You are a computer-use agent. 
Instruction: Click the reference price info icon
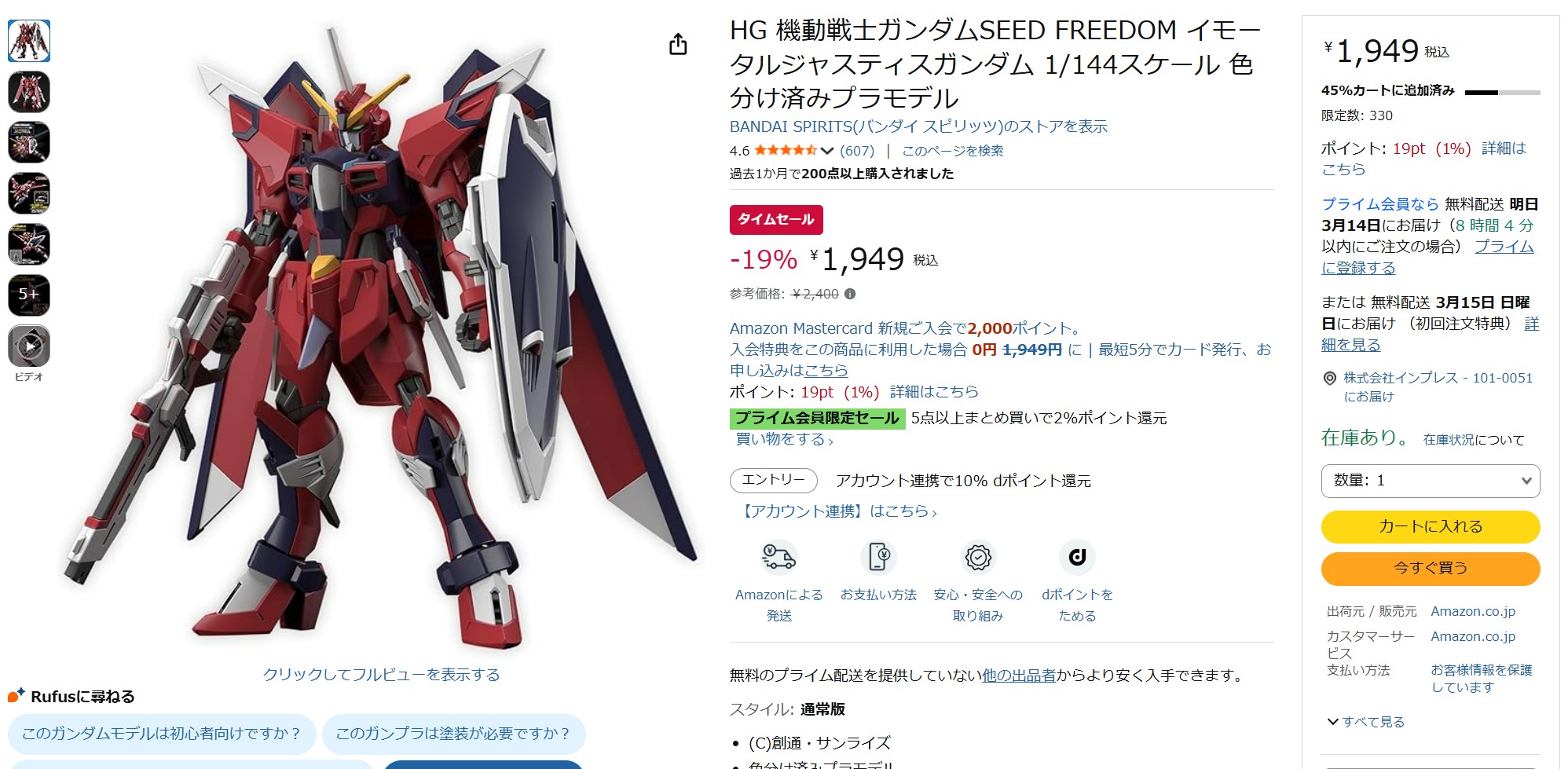[850, 294]
